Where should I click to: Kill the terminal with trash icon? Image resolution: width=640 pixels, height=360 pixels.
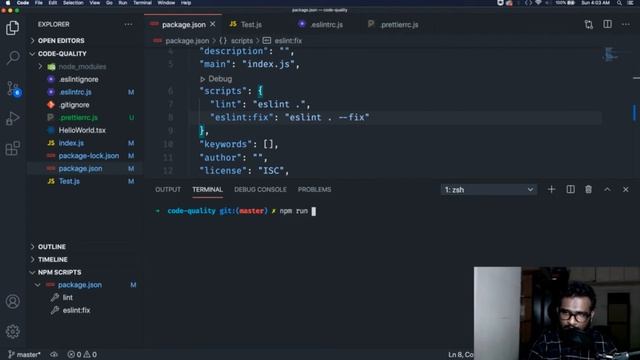(x=588, y=189)
